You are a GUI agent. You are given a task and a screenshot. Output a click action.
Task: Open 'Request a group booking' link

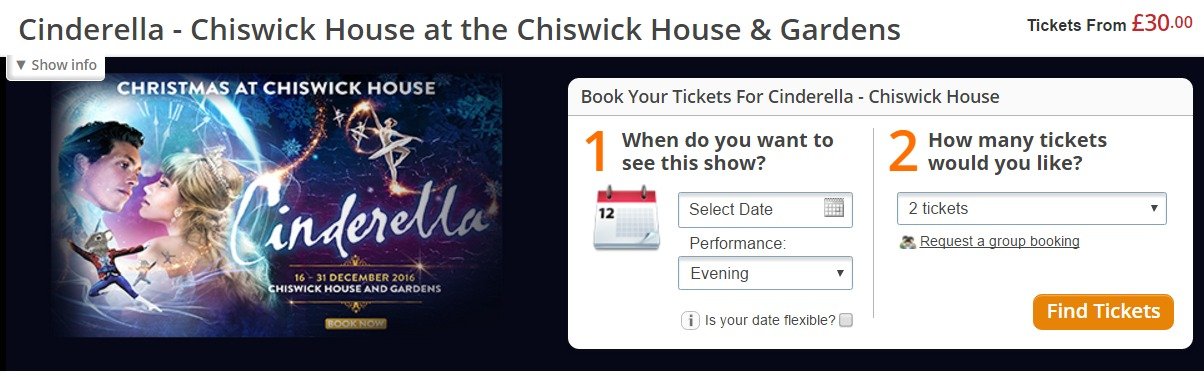click(x=1000, y=241)
